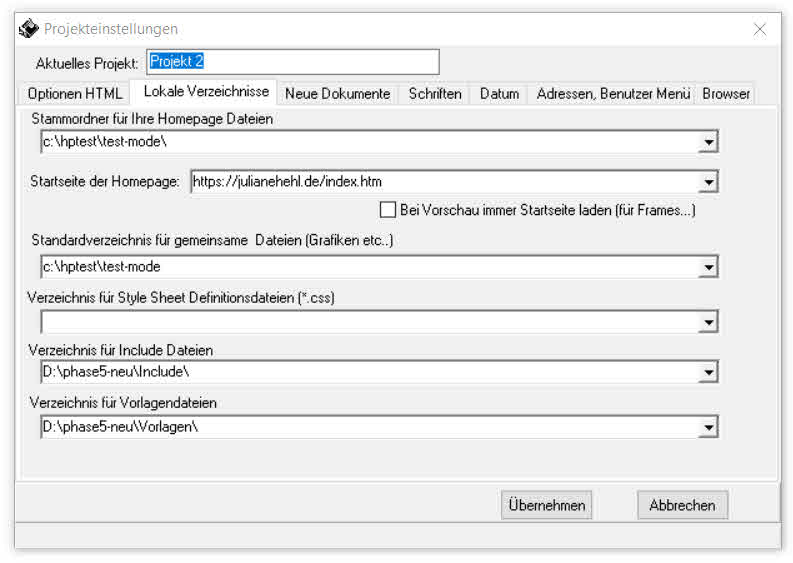Open the Style Sheet directory dropdown arrow

click(708, 322)
